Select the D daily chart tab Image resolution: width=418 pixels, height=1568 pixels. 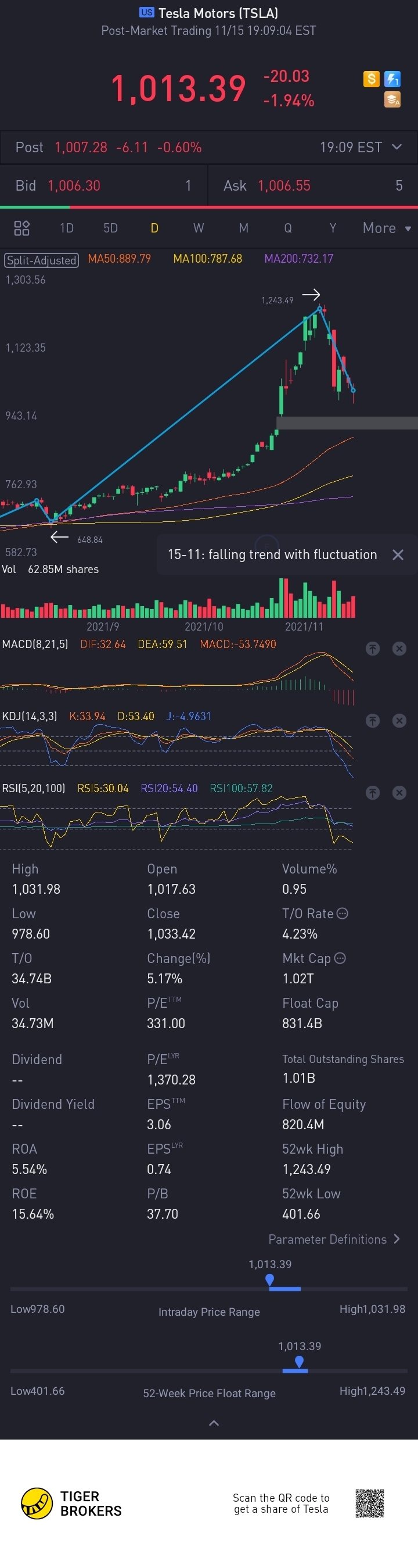click(x=154, y=228)
